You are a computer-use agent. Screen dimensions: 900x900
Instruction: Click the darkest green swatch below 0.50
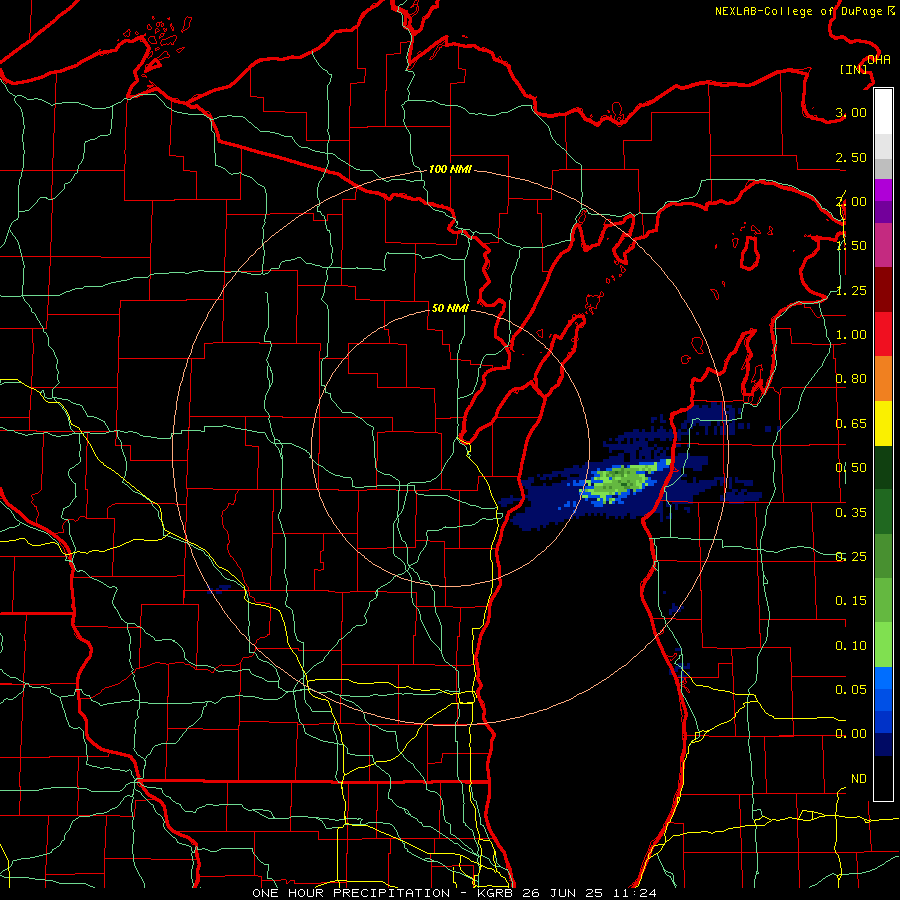[x=883, y=467]
